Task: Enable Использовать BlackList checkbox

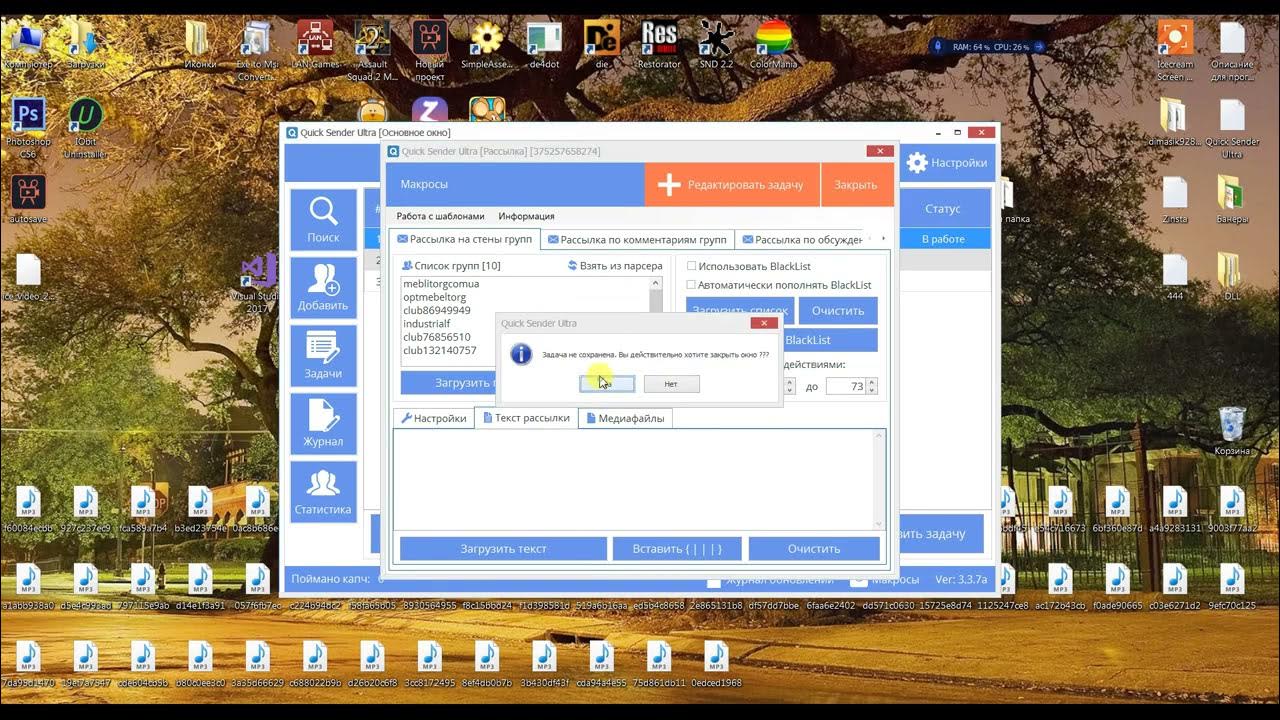Action: click(691, 266)
